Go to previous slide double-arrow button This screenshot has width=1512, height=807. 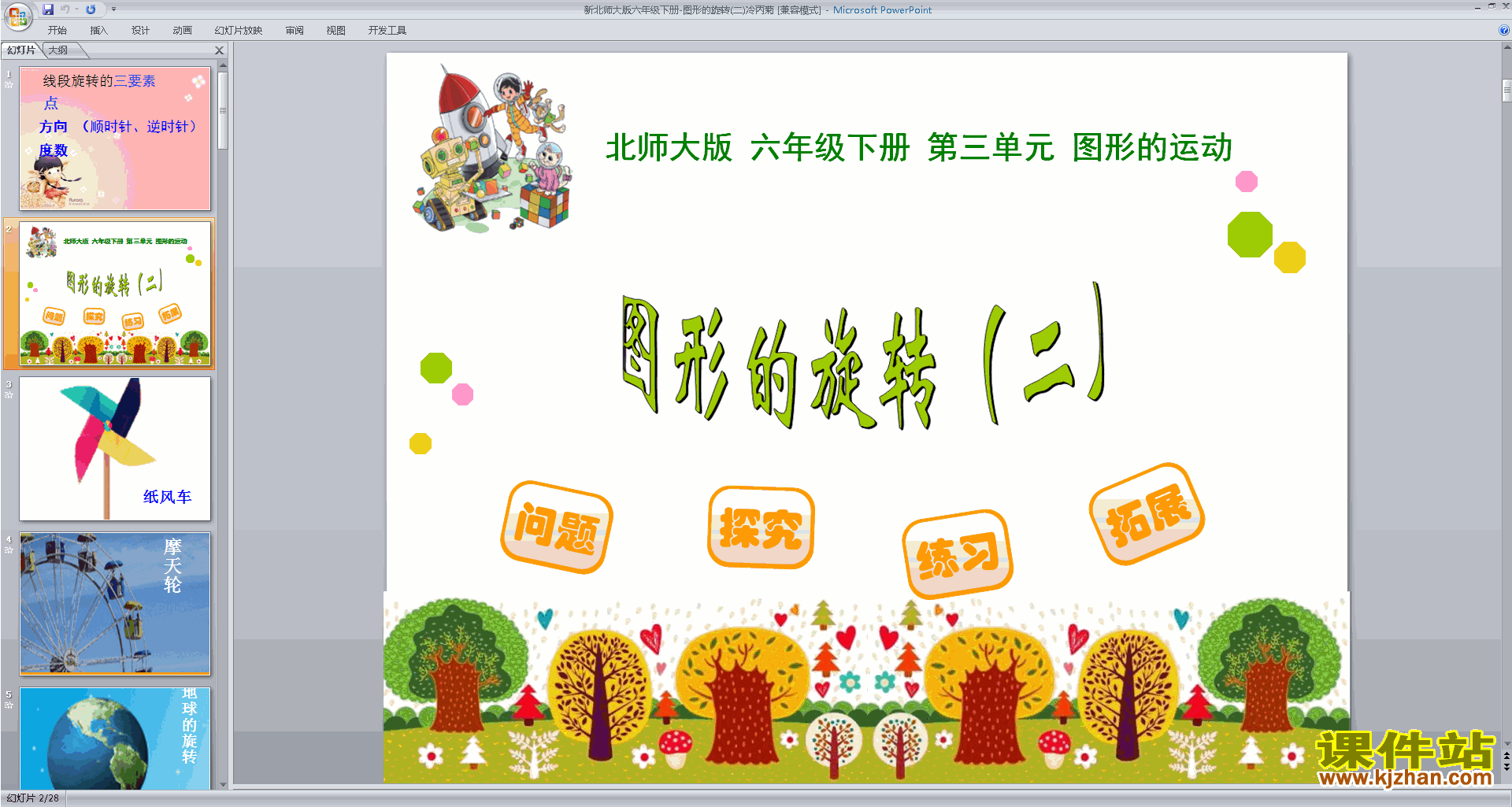pyautogui.click(x=1506, y=756)
